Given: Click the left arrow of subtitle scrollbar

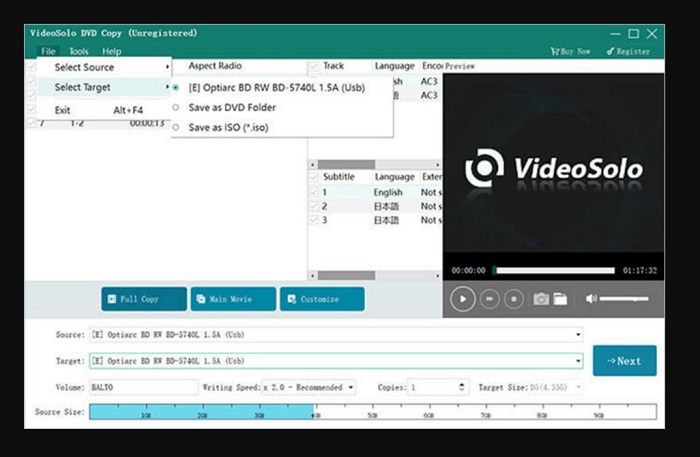Looking at the screenshot, I should click(312, 275).
